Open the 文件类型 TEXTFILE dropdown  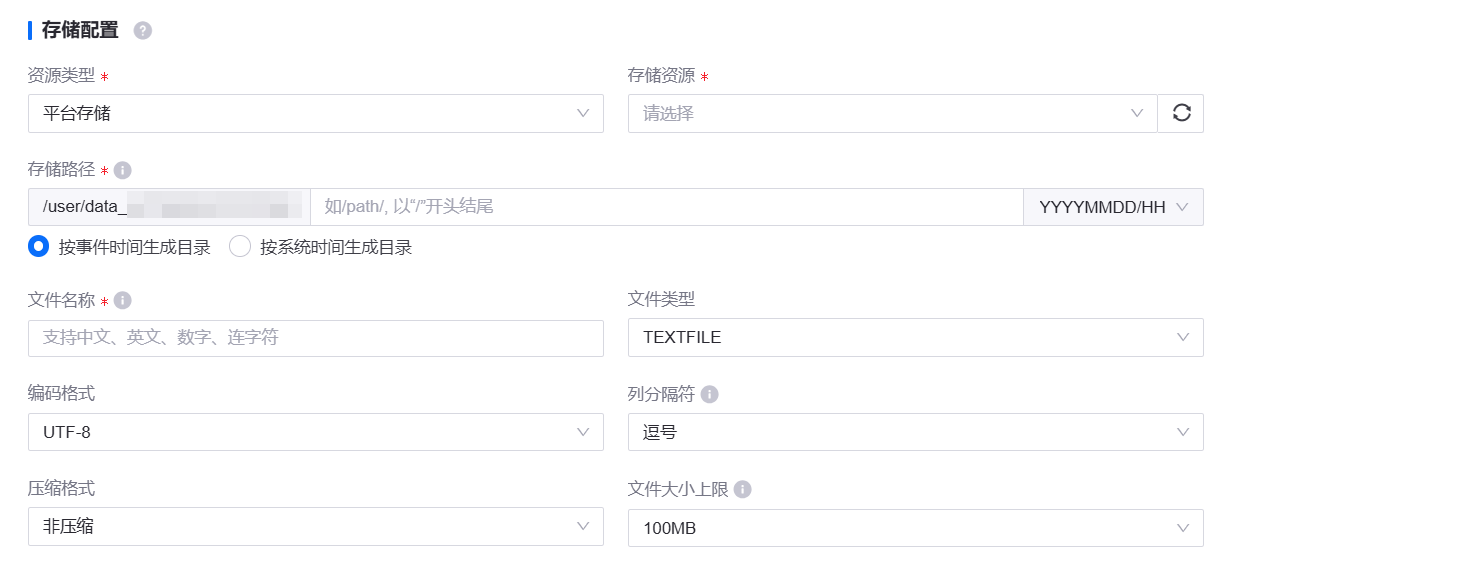pyautogui.click(x=915, y=337)
